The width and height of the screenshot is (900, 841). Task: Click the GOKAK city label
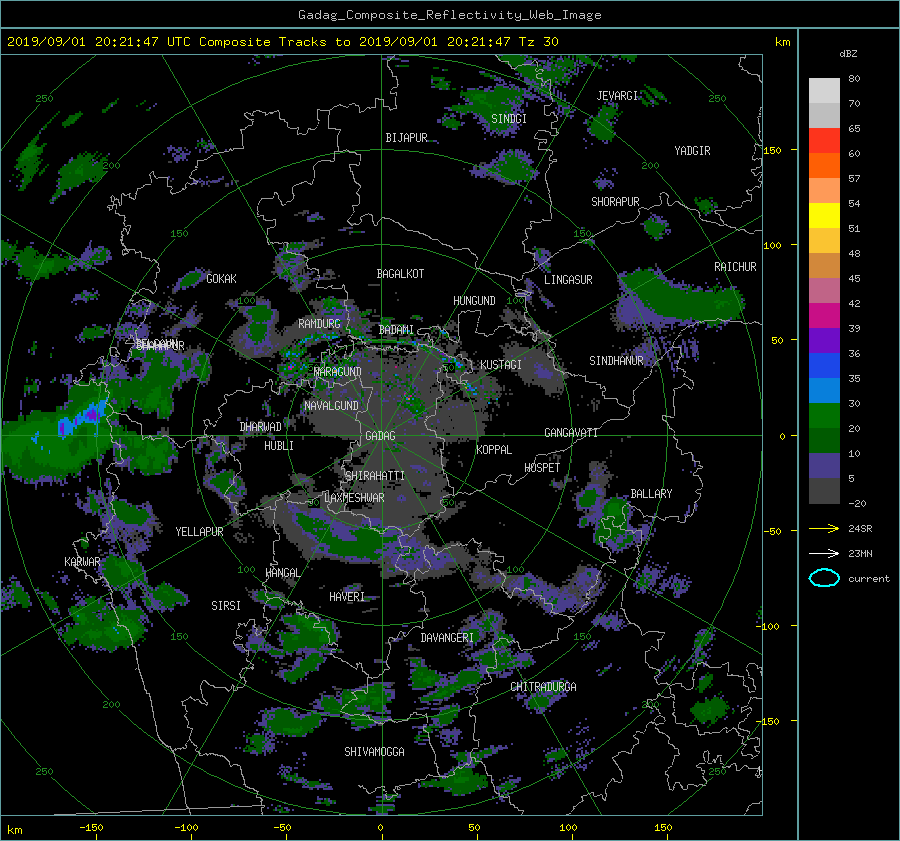point(221,279)
